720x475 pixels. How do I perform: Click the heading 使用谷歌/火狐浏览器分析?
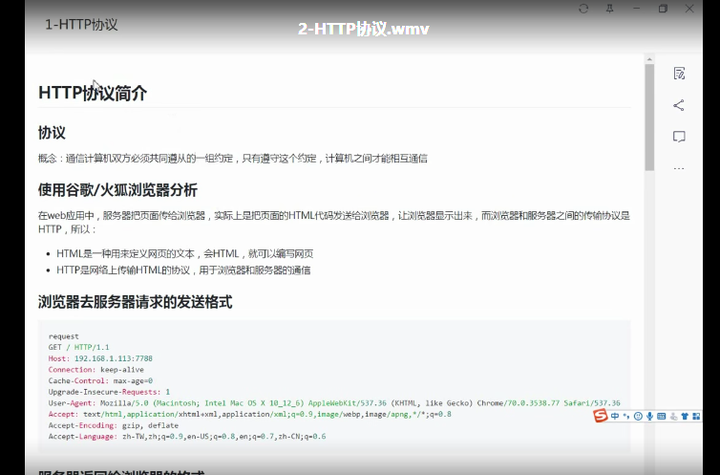(x=118, y=190)
